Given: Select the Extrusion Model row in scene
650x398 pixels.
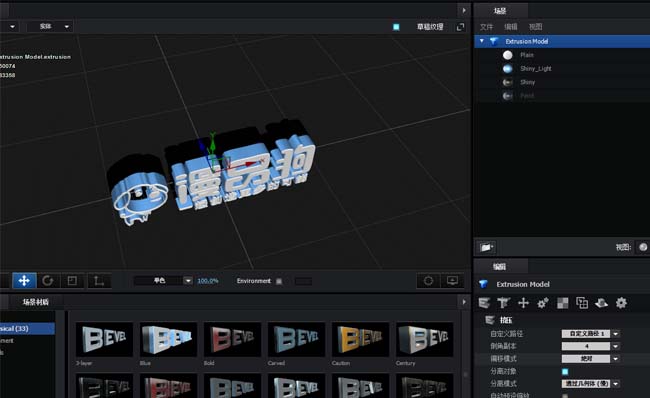Looking at the screenshot, I should (x=562, y=41).
